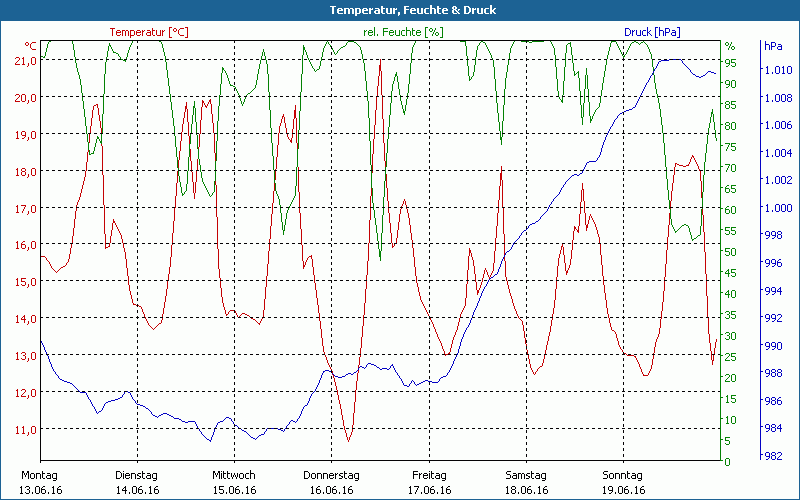Click the chart title "Temperatur, Feuchte & Druck"

399,10
